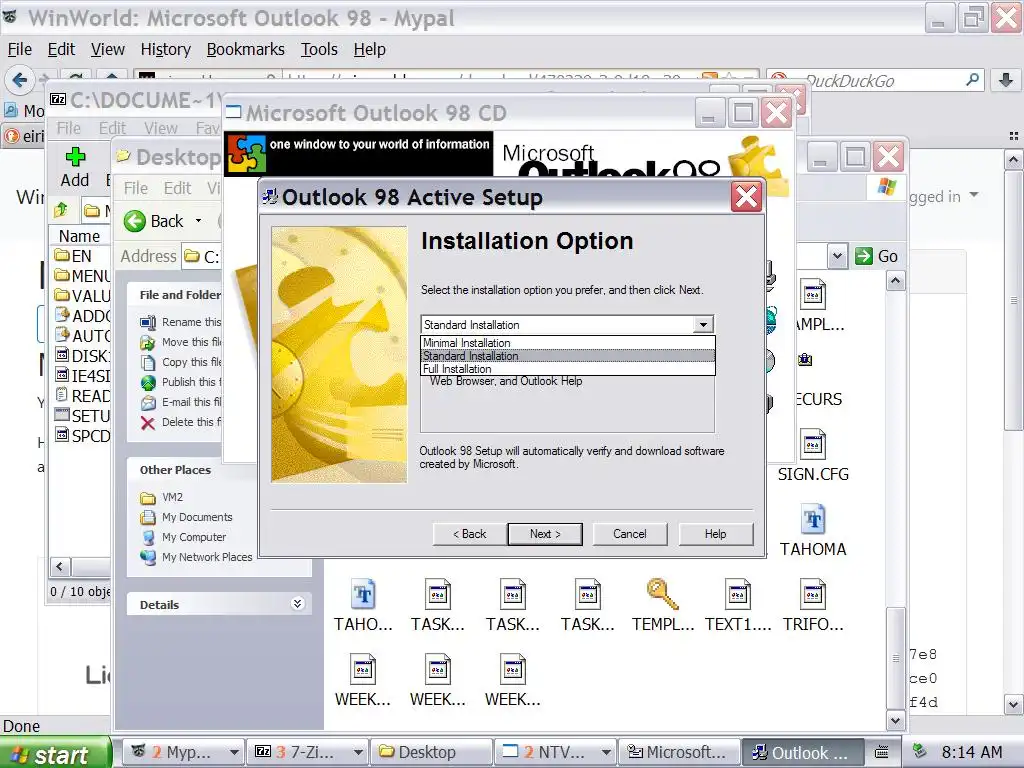Select Minimal Installation from the dropdown list
The image size is (1024, 768).
[x=568, y=342]
